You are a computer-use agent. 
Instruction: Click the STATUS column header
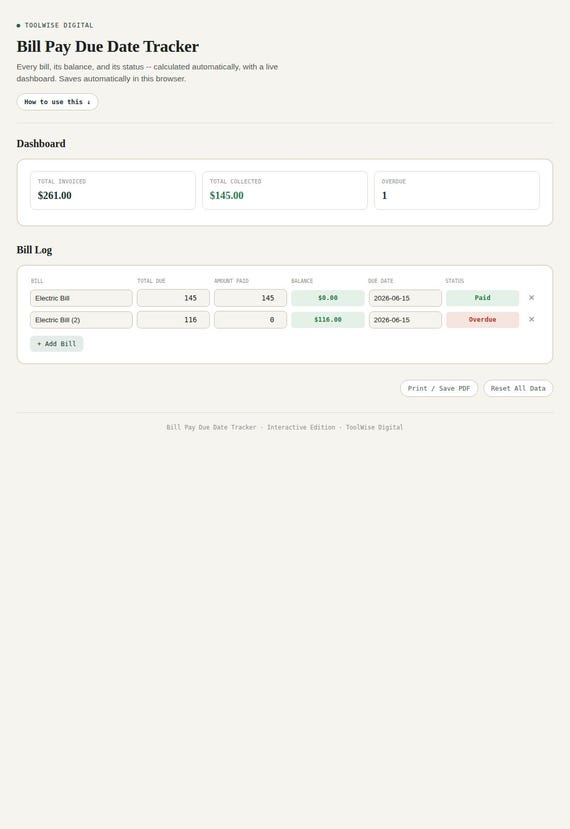click(454, 281)
